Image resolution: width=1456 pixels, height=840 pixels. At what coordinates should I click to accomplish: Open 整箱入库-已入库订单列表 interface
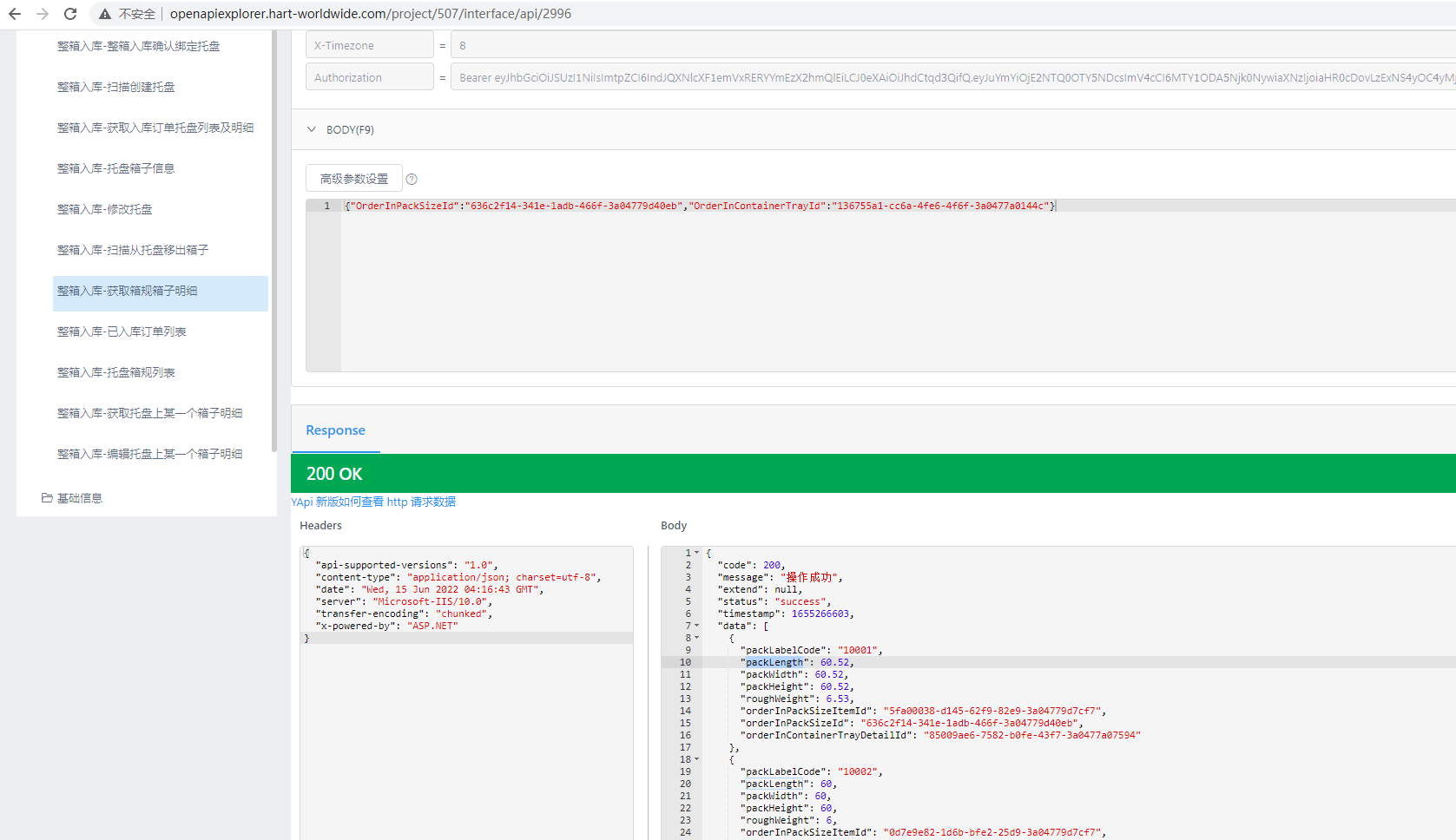[122, 331]
